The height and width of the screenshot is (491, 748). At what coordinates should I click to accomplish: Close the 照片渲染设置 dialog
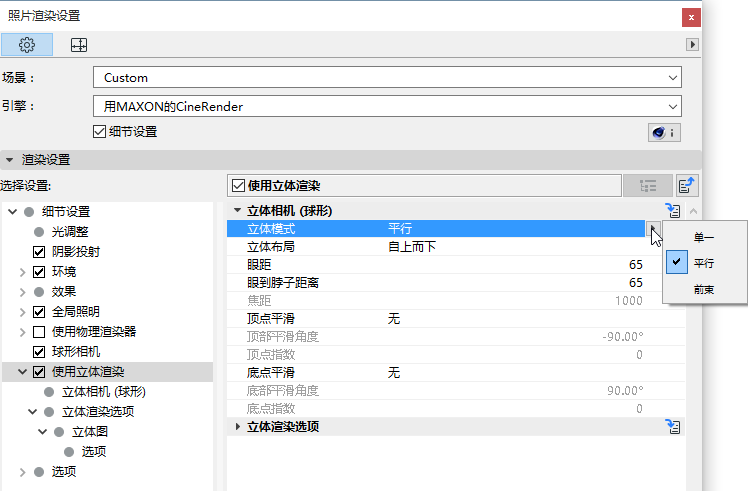[691, 18]
